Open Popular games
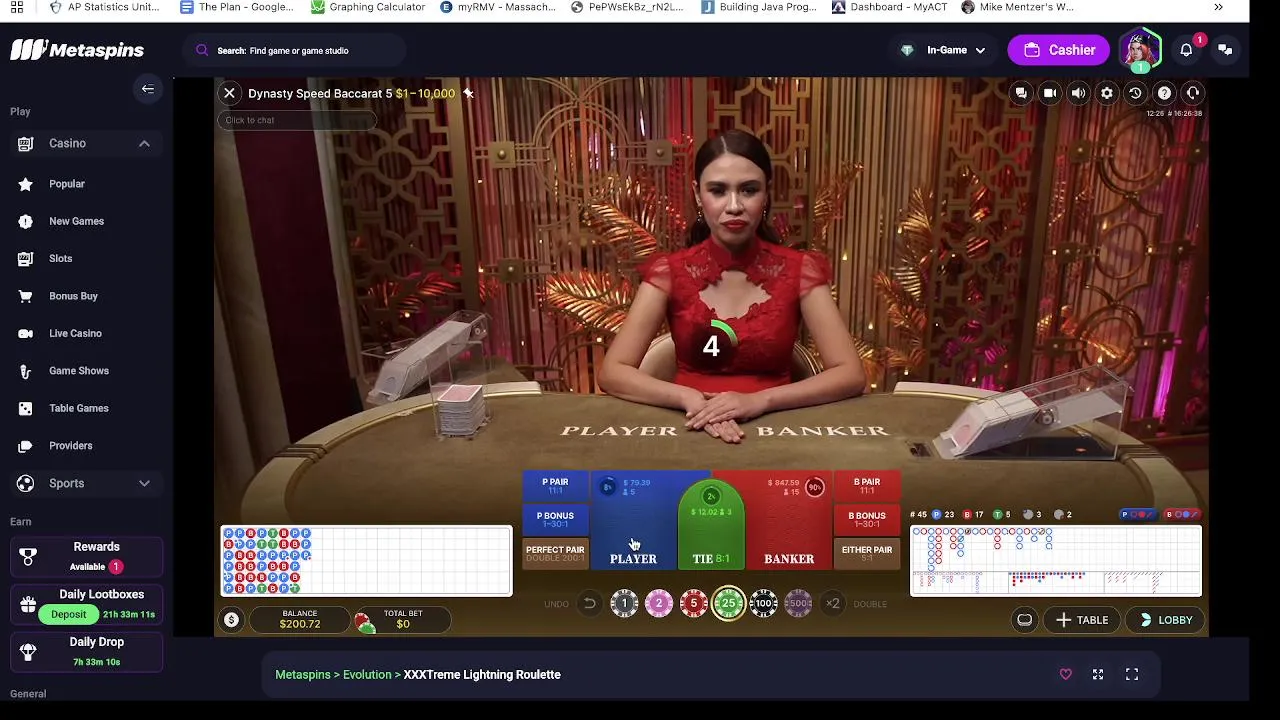 (67, 184)
